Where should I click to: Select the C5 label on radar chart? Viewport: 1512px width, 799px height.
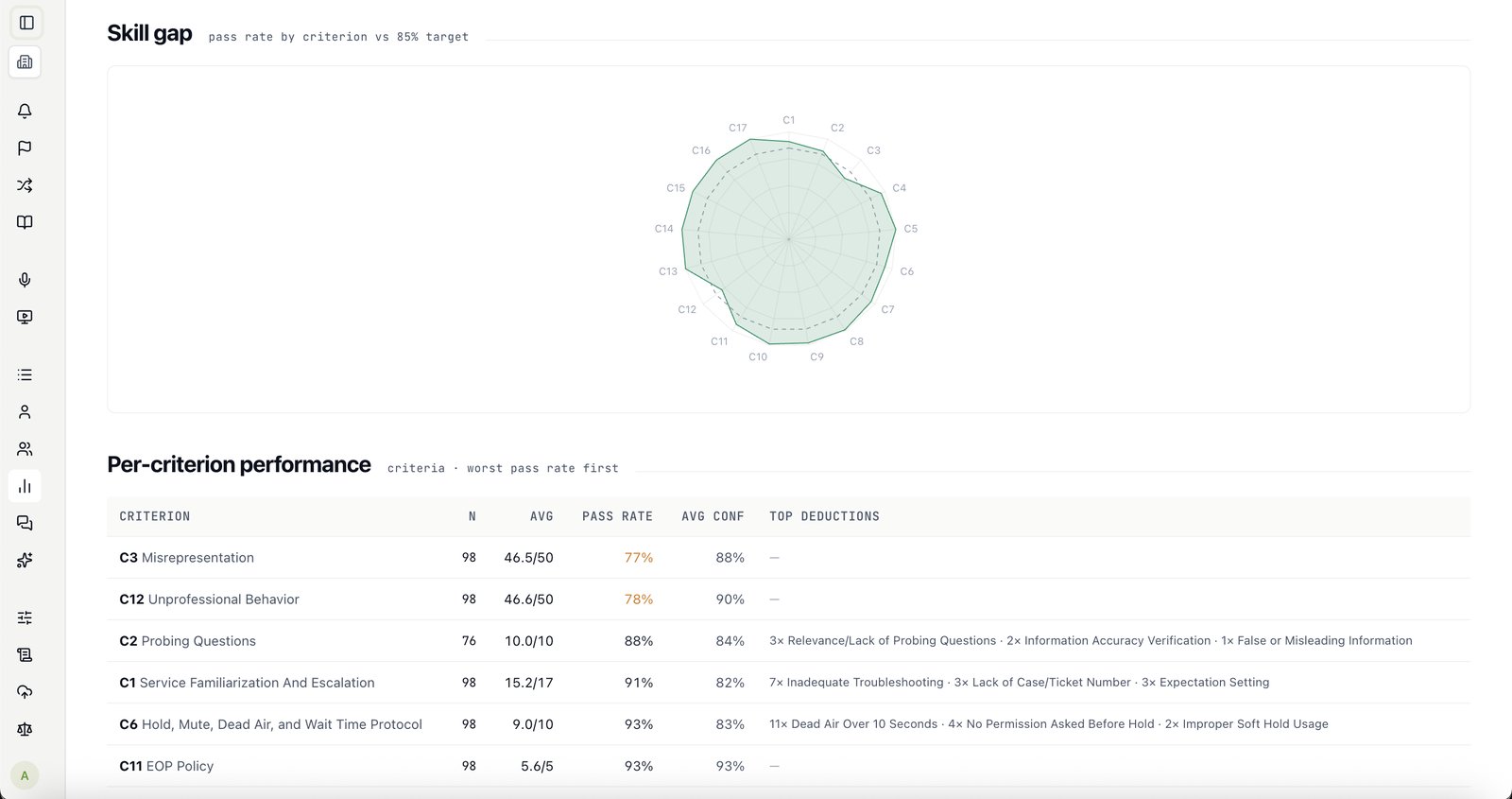[x=911, y=229]
